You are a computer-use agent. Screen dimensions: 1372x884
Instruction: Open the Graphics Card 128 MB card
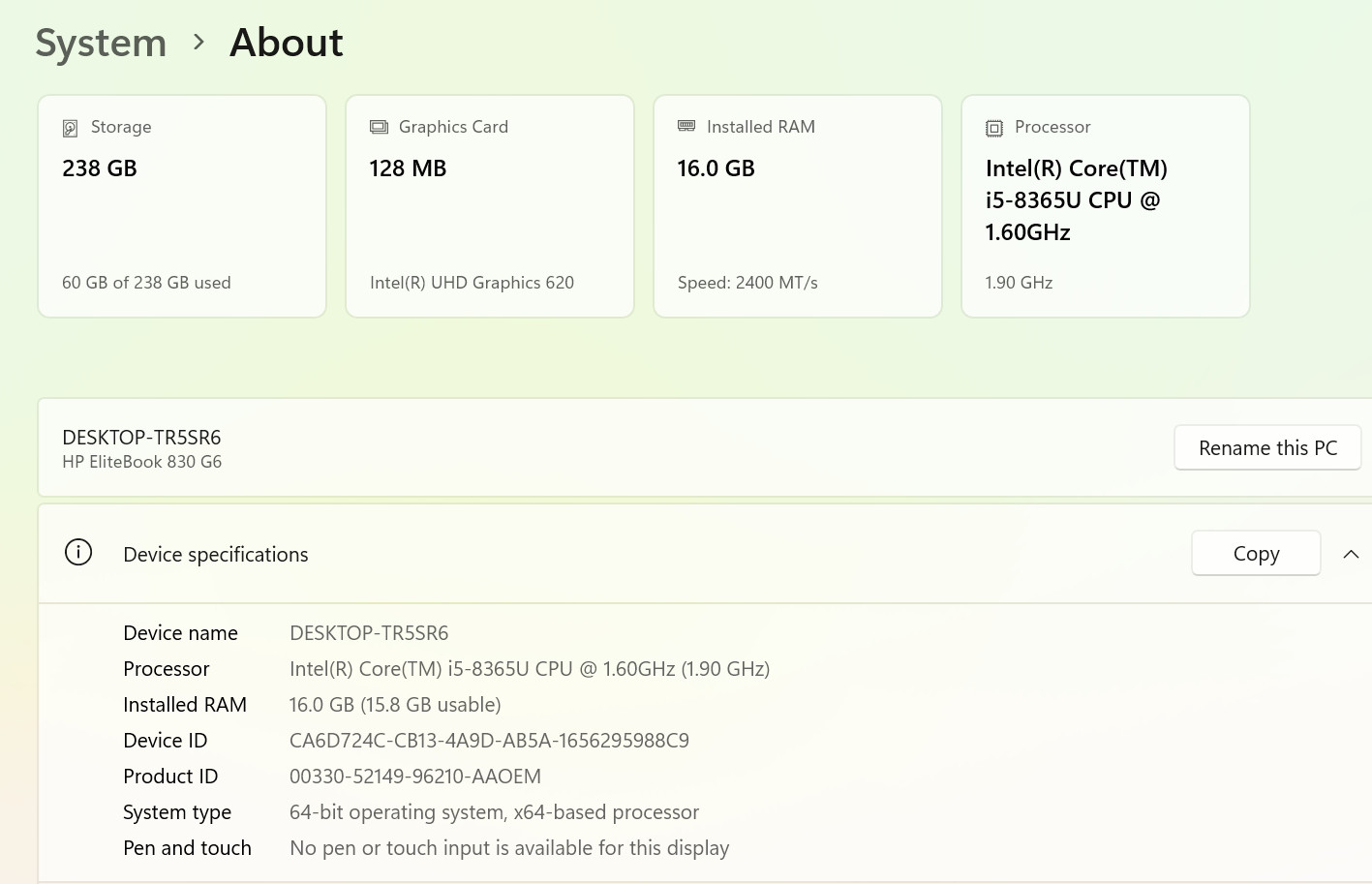490,206
